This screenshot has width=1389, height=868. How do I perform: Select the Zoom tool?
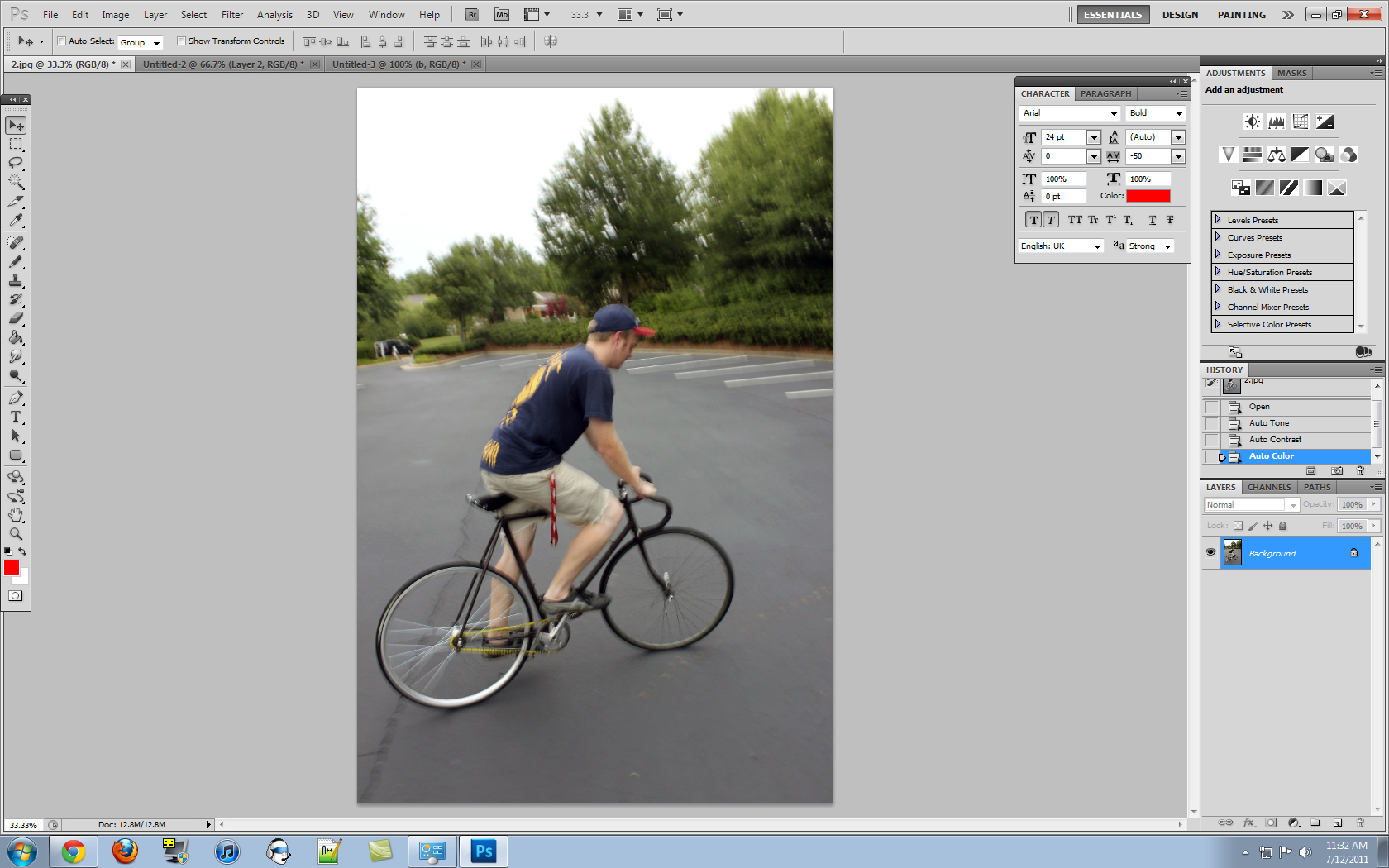click(x=16, y=535)
